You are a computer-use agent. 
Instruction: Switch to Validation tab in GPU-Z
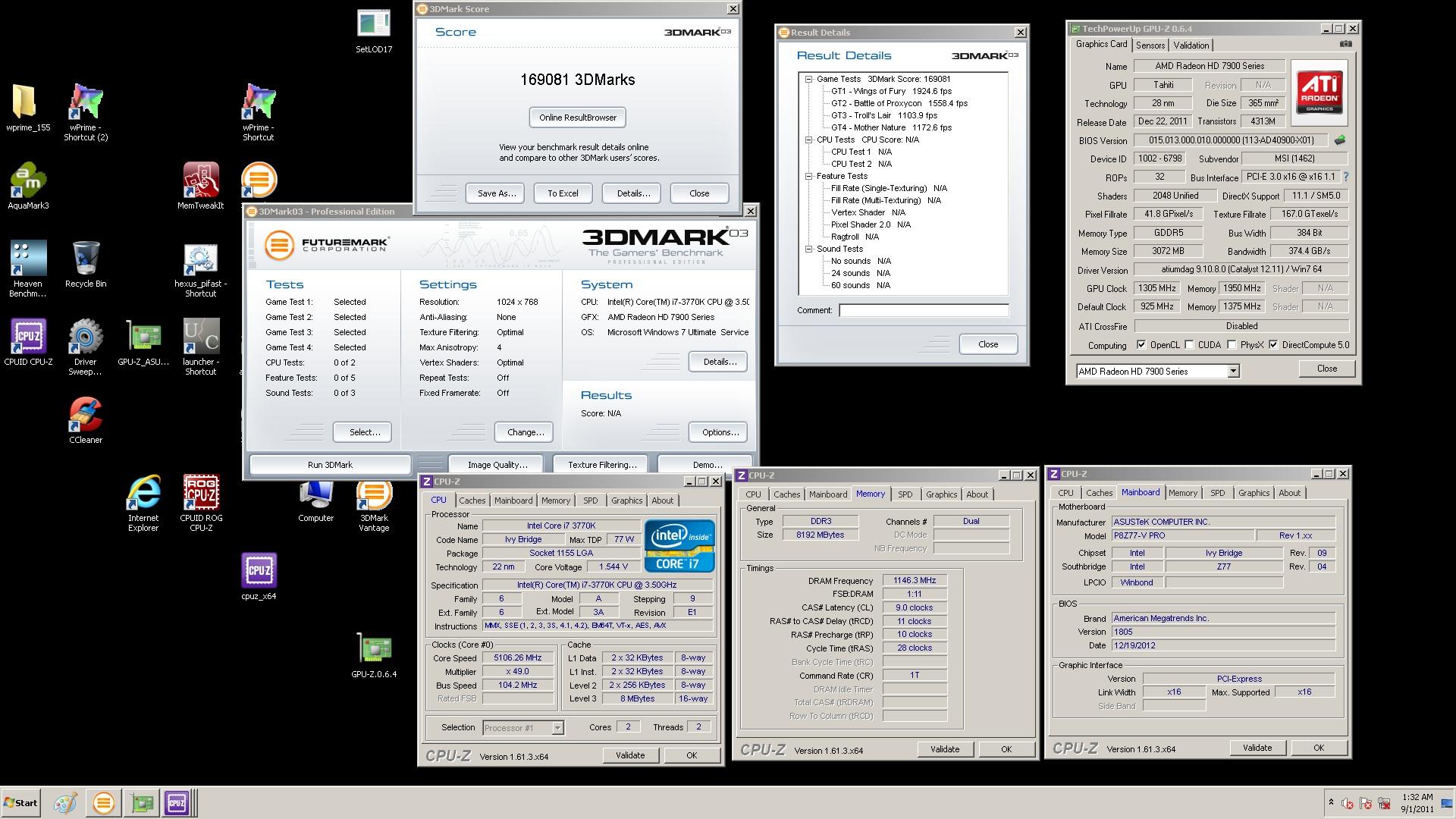tap(1191, 45)
